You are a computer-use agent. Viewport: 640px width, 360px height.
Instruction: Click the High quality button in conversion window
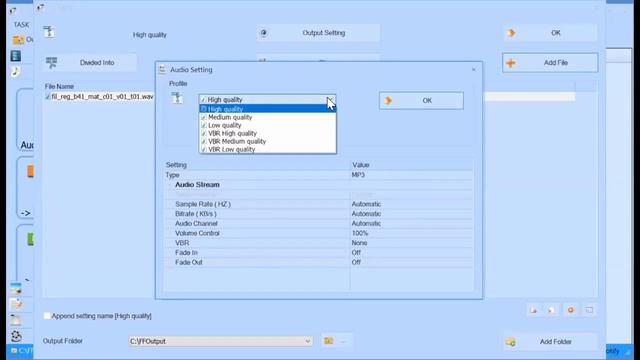[149, 35]
